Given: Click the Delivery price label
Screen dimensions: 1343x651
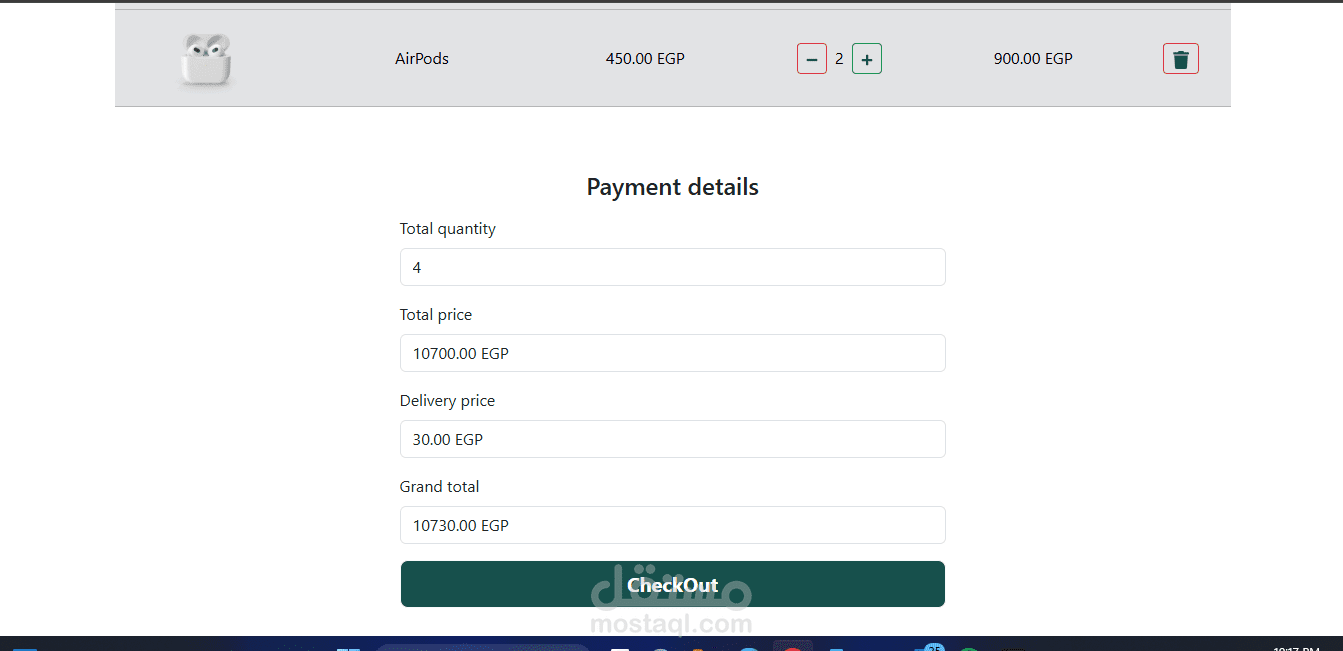Looking at the screenshot, I should tap(447, 401).
